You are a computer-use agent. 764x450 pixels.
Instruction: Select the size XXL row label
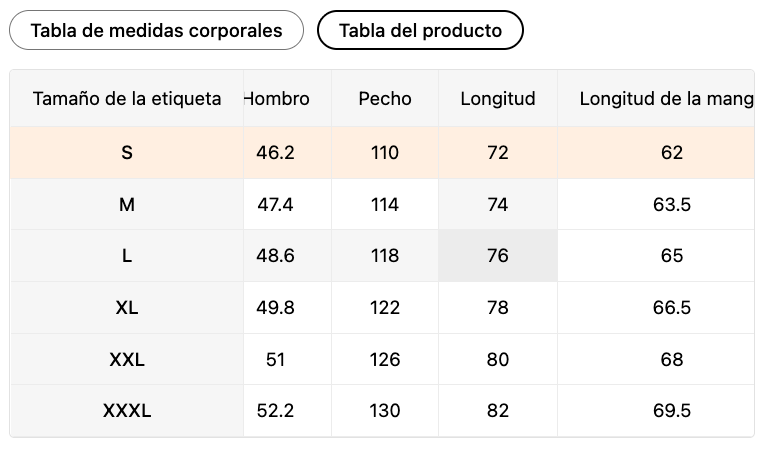coord(127,360)
